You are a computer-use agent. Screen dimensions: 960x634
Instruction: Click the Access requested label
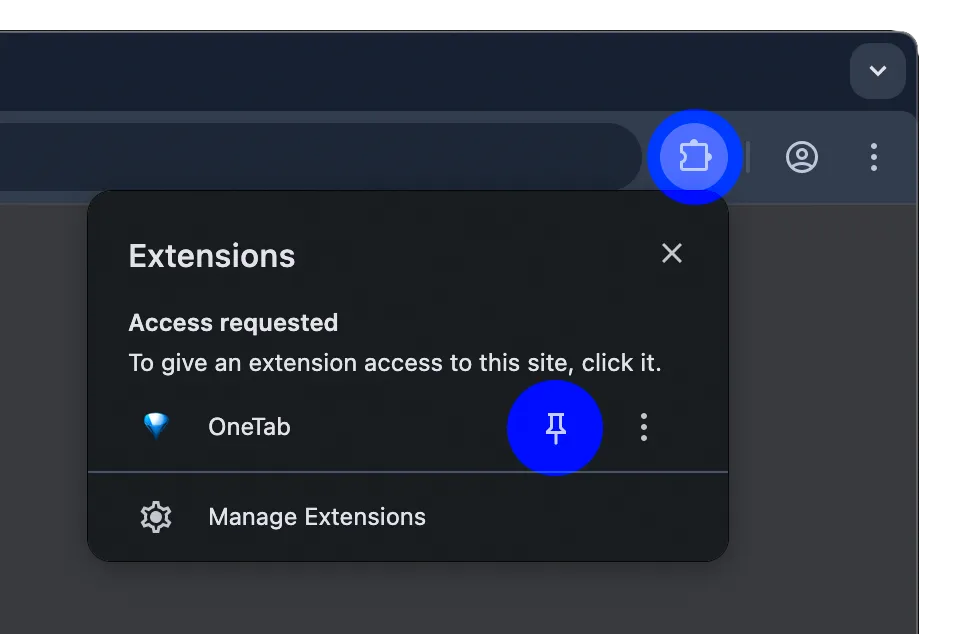tap(233, 323)
